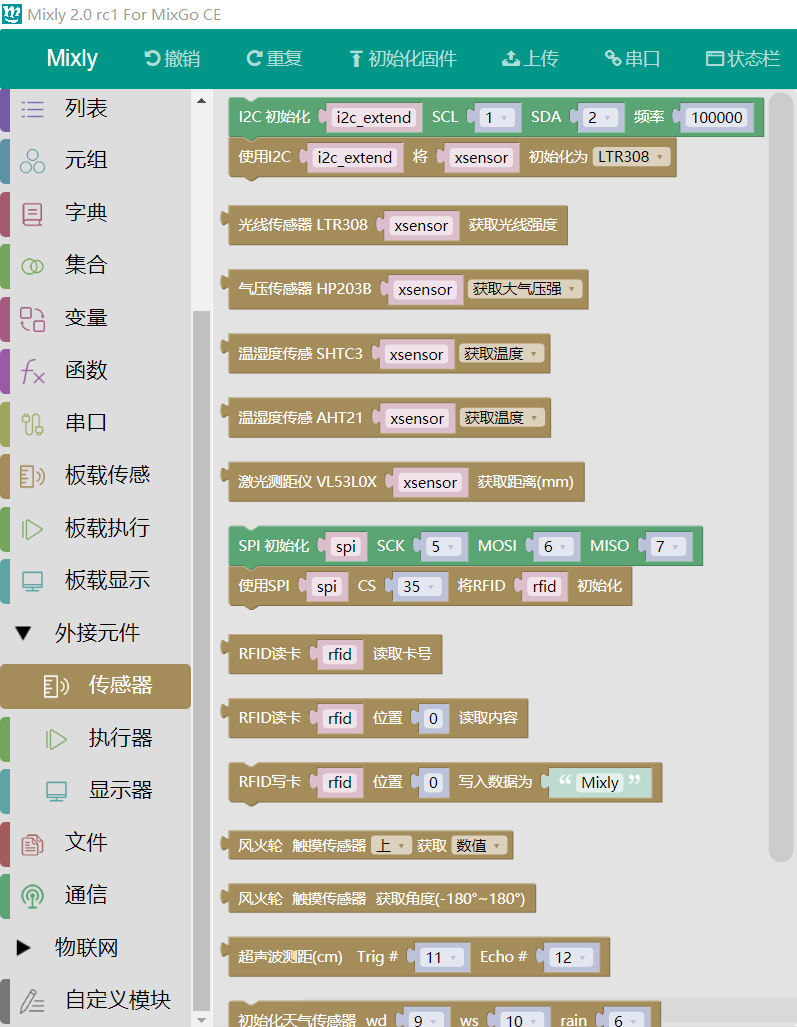Click the i2c_extend variable in I2C 初始化 block
Screen dimensions: 797x1027
coord(373,118)
